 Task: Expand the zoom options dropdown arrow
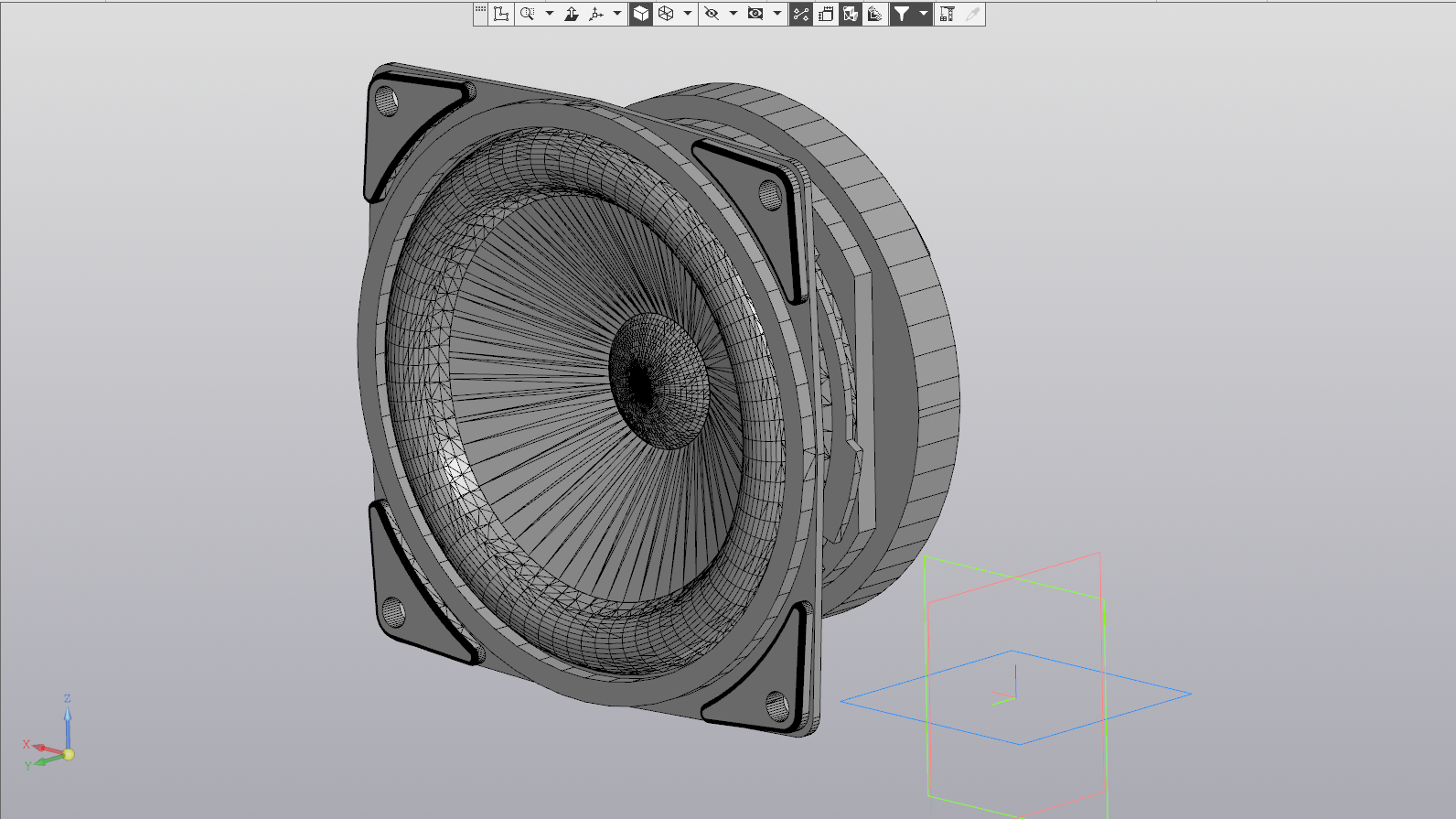pos(550,14)
